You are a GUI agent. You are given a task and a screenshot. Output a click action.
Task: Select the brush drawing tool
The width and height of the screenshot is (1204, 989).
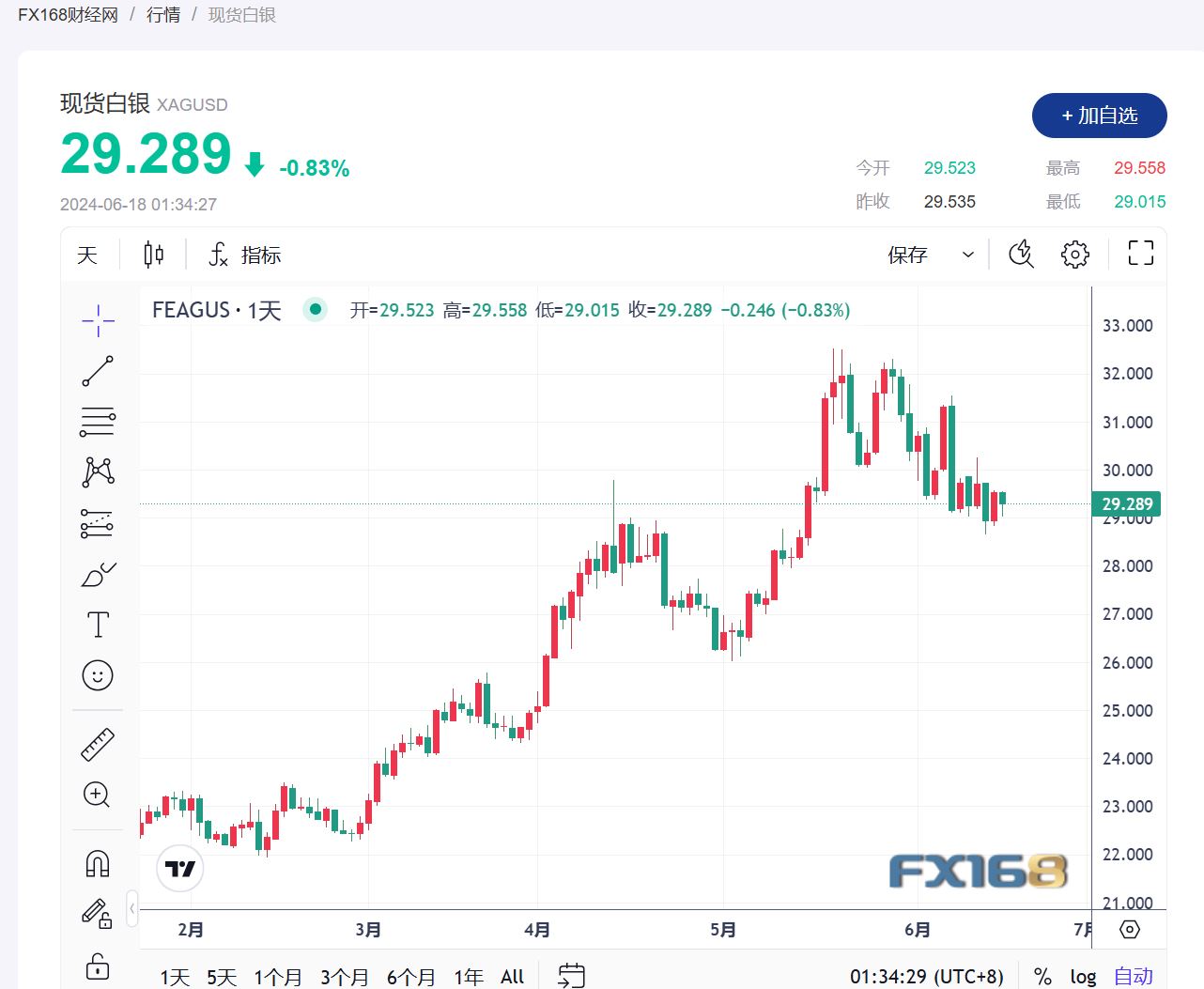97,575
